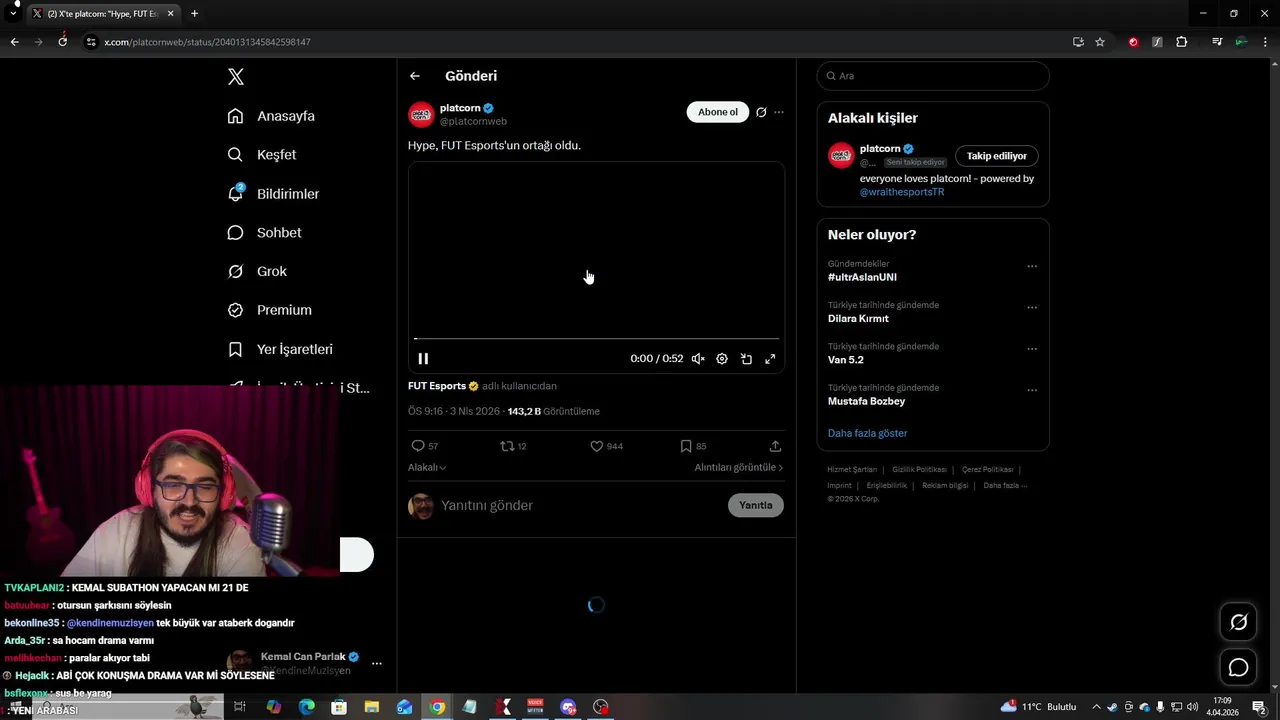Click the Takip ediliyor button
This screenshot has height=720, width=1280.
[x=997, y=156]
